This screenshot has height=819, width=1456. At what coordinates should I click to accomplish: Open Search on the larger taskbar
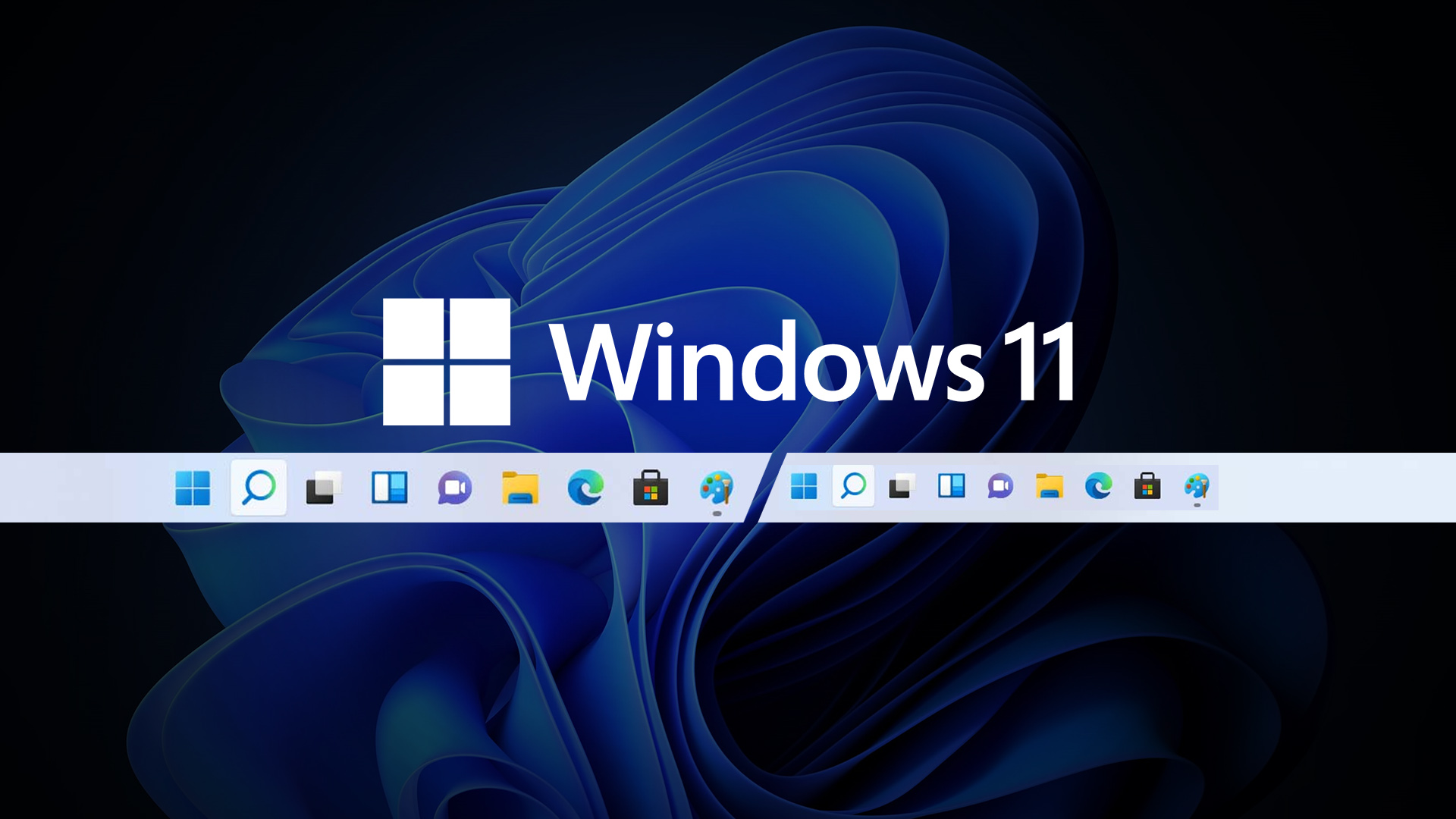pos(259,488)
